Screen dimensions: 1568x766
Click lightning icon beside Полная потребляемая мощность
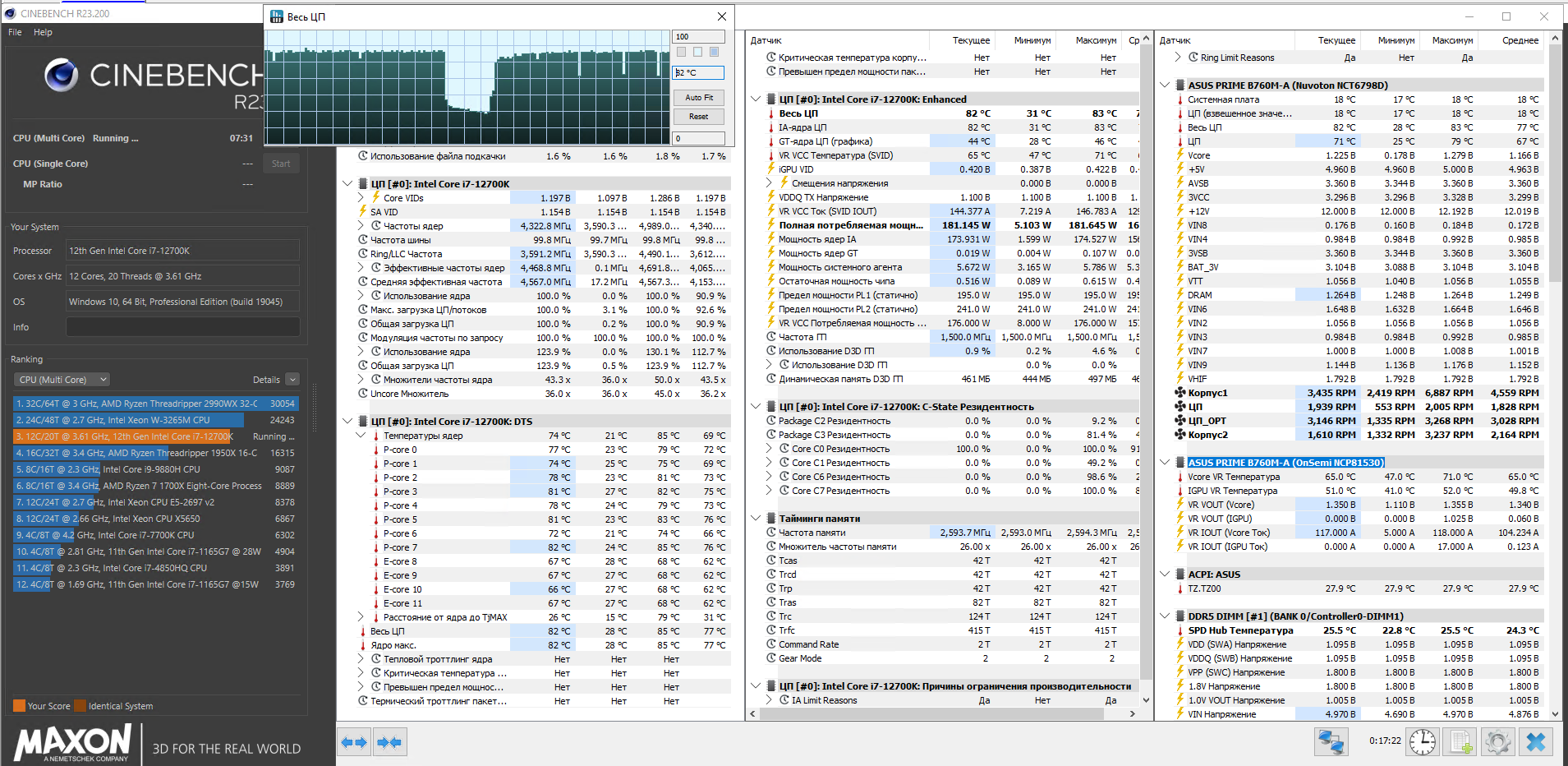(x=771, y=225)
